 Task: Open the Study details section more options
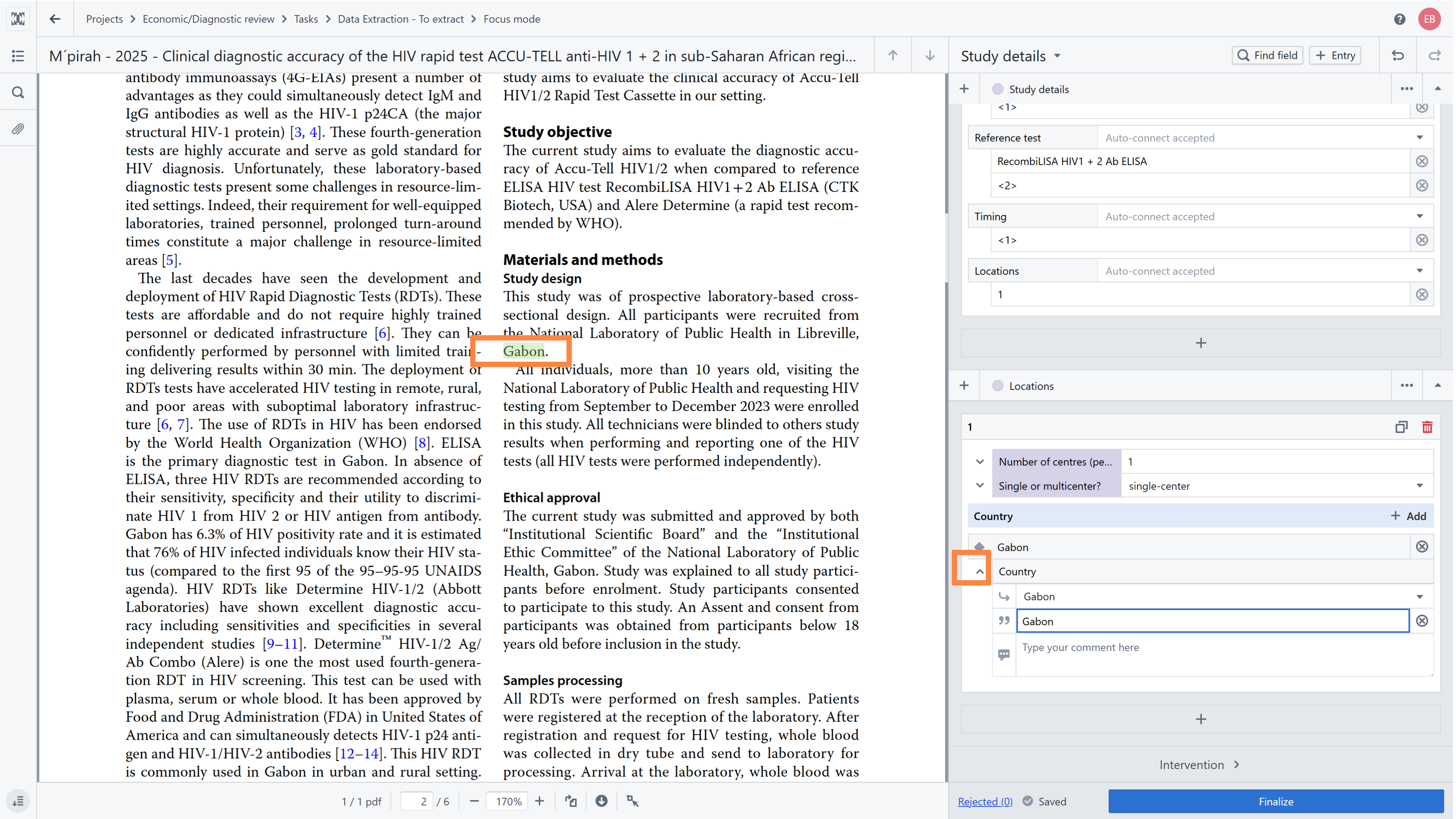pyautogui.click(x=1407, y=89)
